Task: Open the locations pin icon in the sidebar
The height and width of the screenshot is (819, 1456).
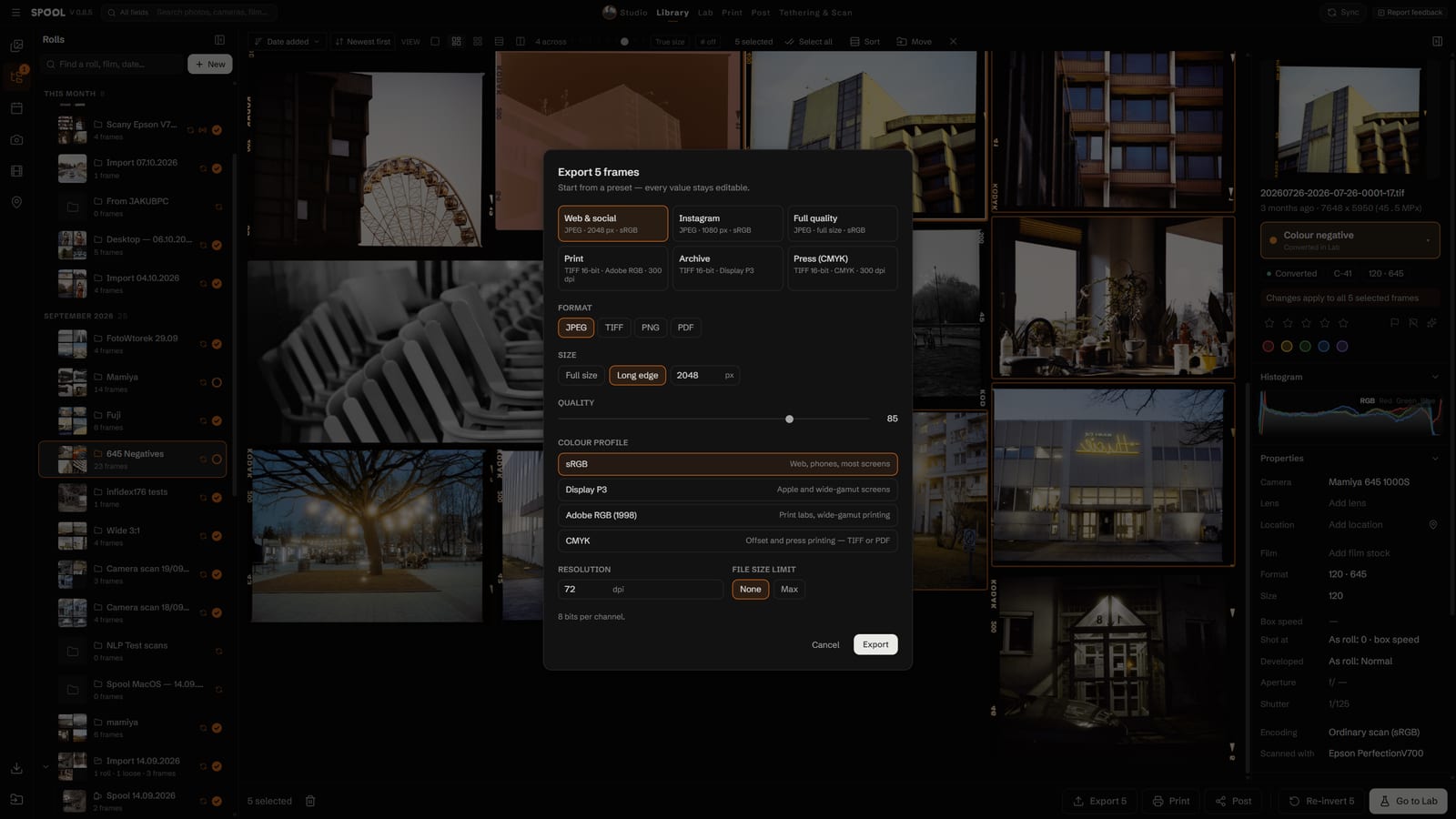Action: pos(16,202)
